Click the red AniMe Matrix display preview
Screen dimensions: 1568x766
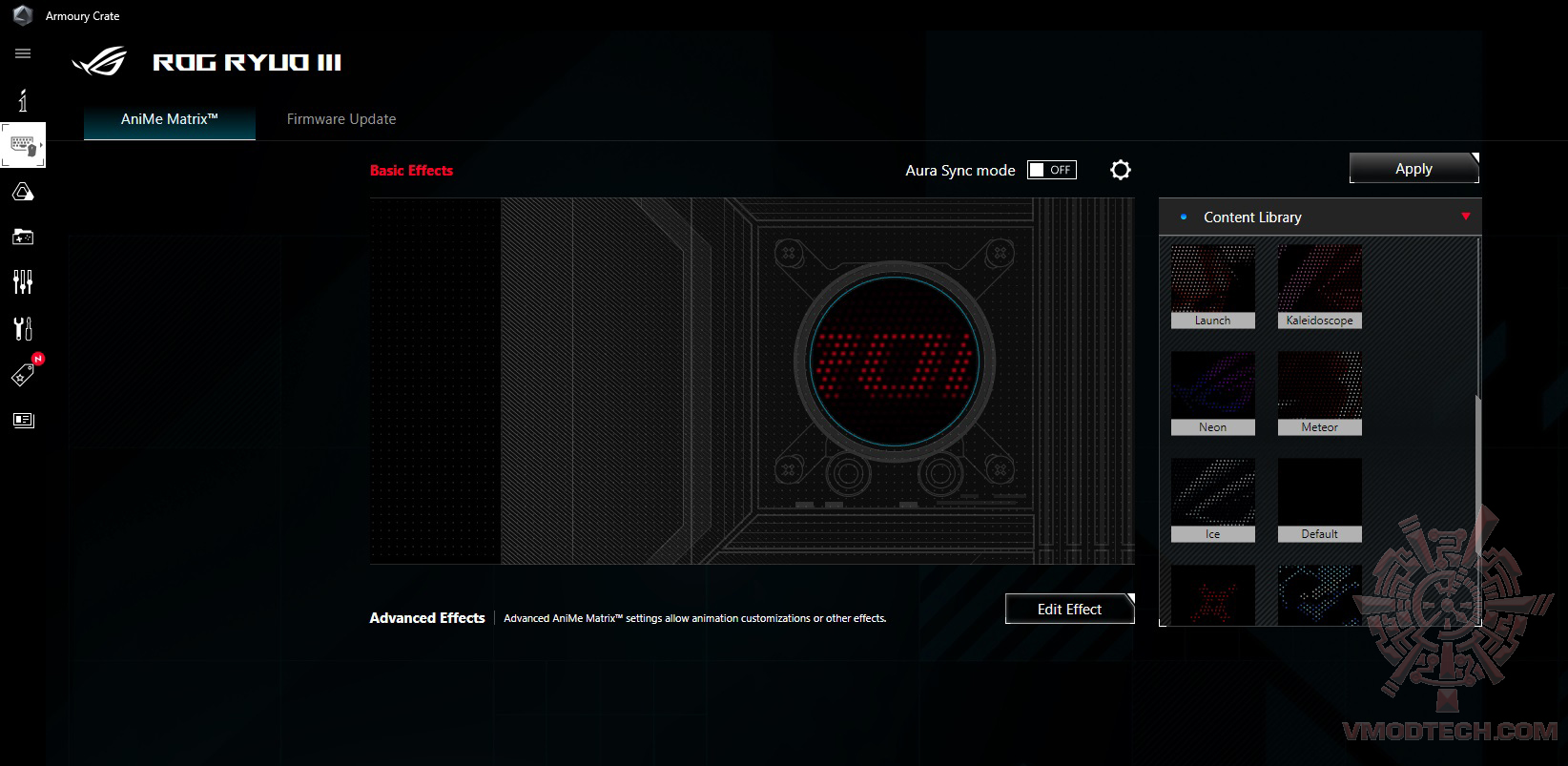pos(894,362)
